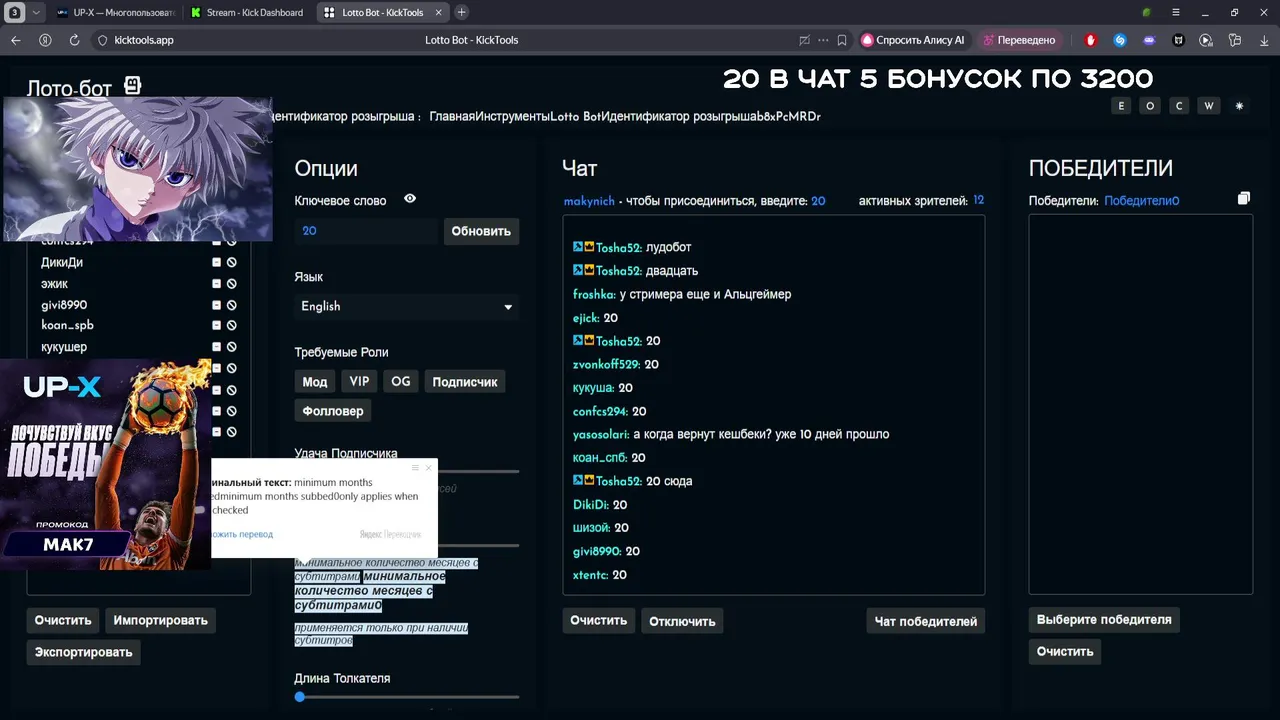Remove ДикиДи with the minus icon

pyautogui.click(x=216, y=262)
